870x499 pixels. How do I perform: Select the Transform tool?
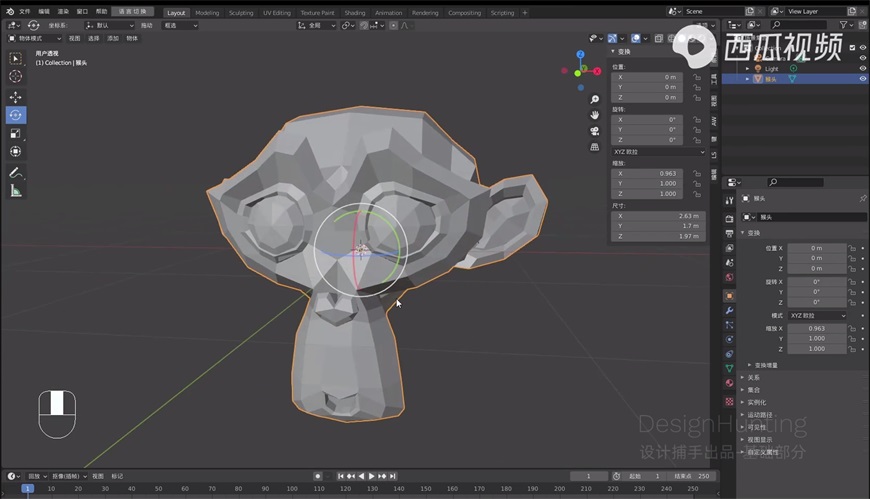click(x=16, y=151)
